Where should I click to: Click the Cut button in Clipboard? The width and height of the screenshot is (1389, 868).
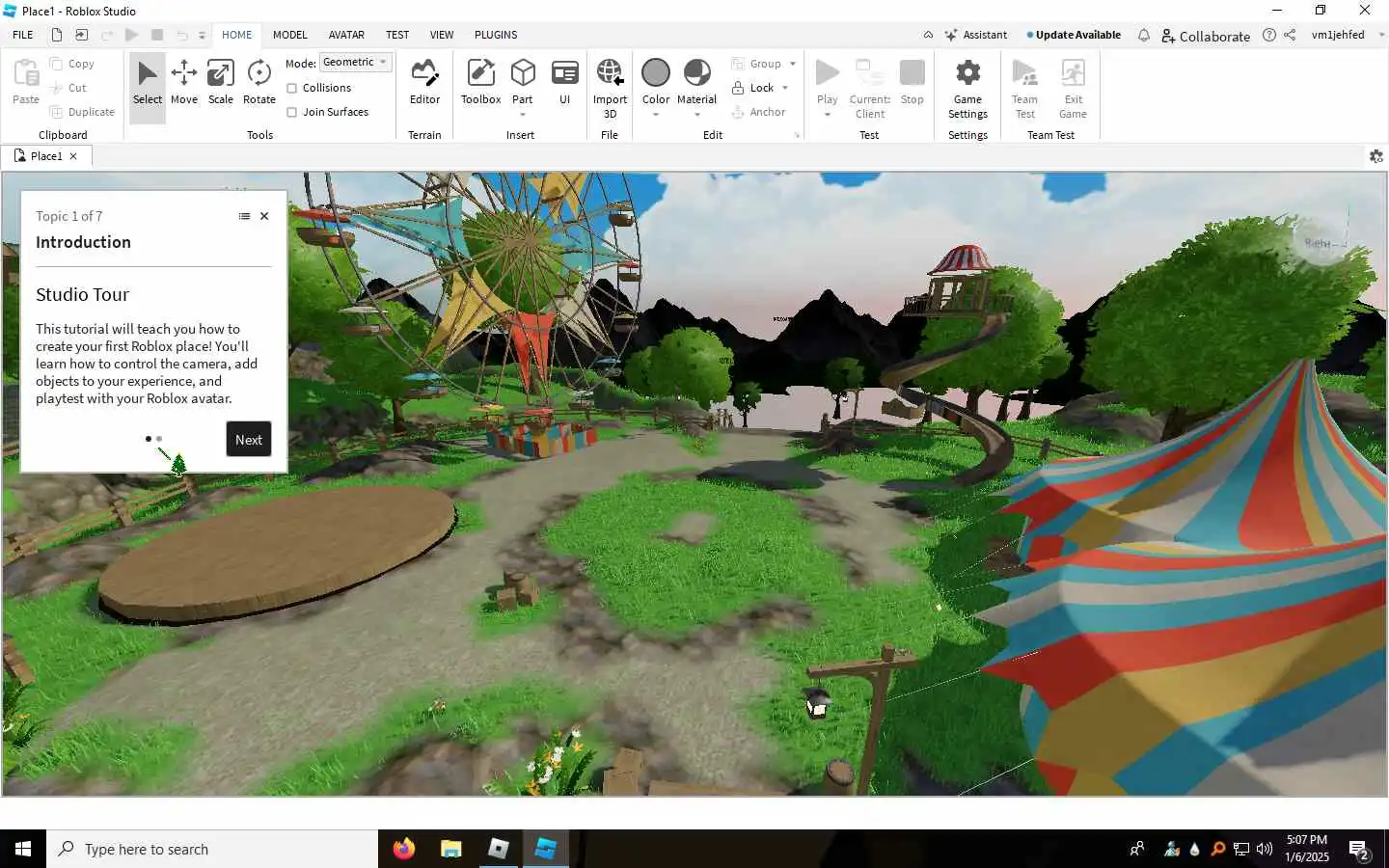click(68, 88)
